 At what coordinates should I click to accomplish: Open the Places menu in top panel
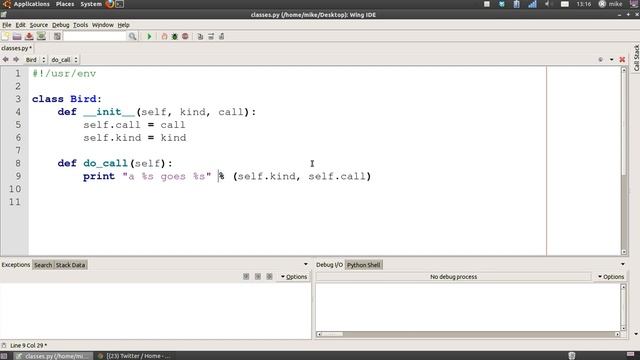[x=65, y=4]
